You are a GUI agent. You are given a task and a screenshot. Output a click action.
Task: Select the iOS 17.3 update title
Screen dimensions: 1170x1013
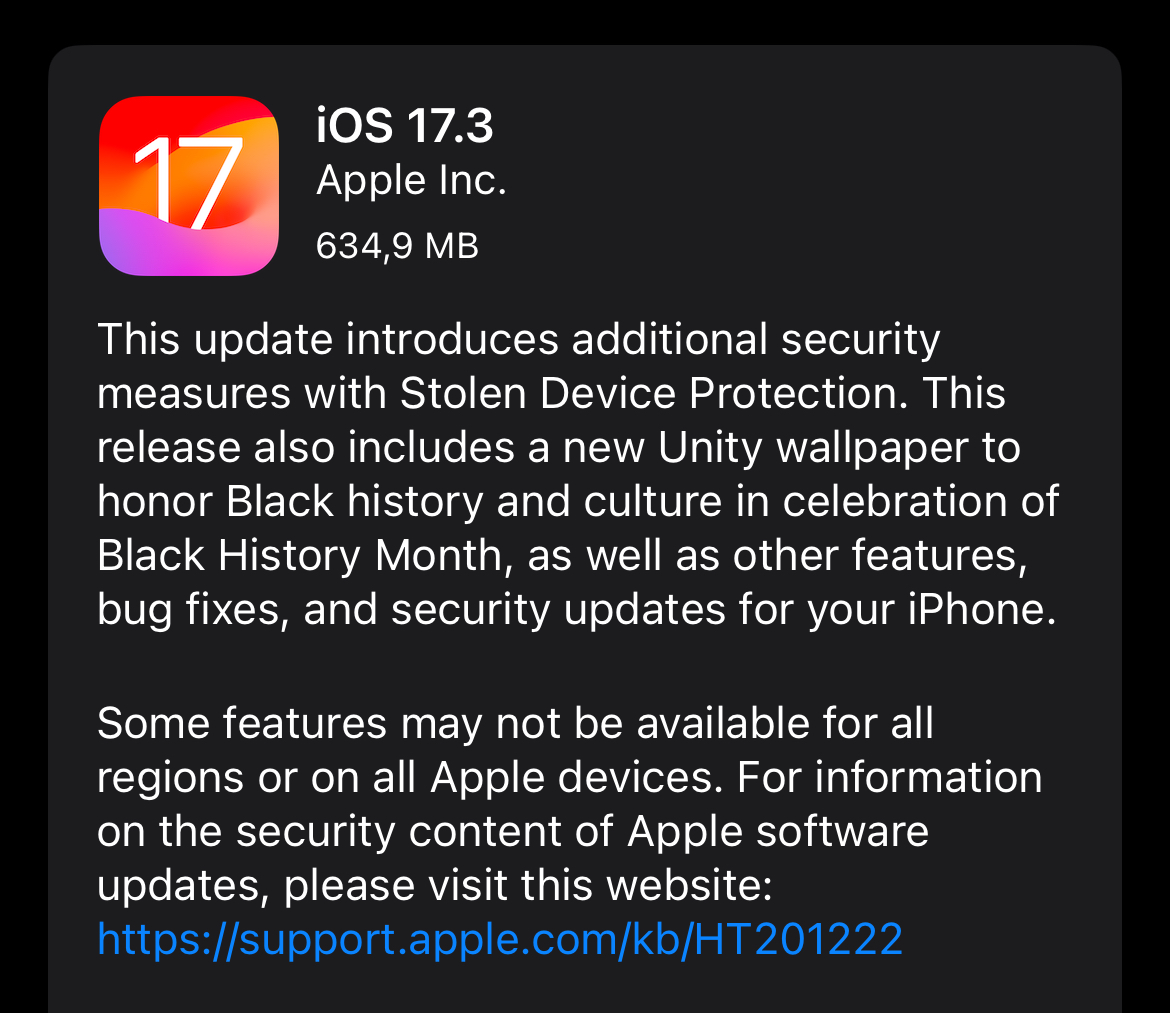[404, 125]
